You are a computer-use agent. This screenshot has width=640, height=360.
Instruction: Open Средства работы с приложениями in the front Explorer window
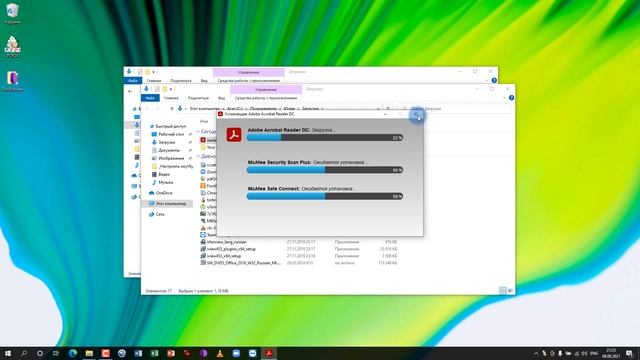[266, 98]
